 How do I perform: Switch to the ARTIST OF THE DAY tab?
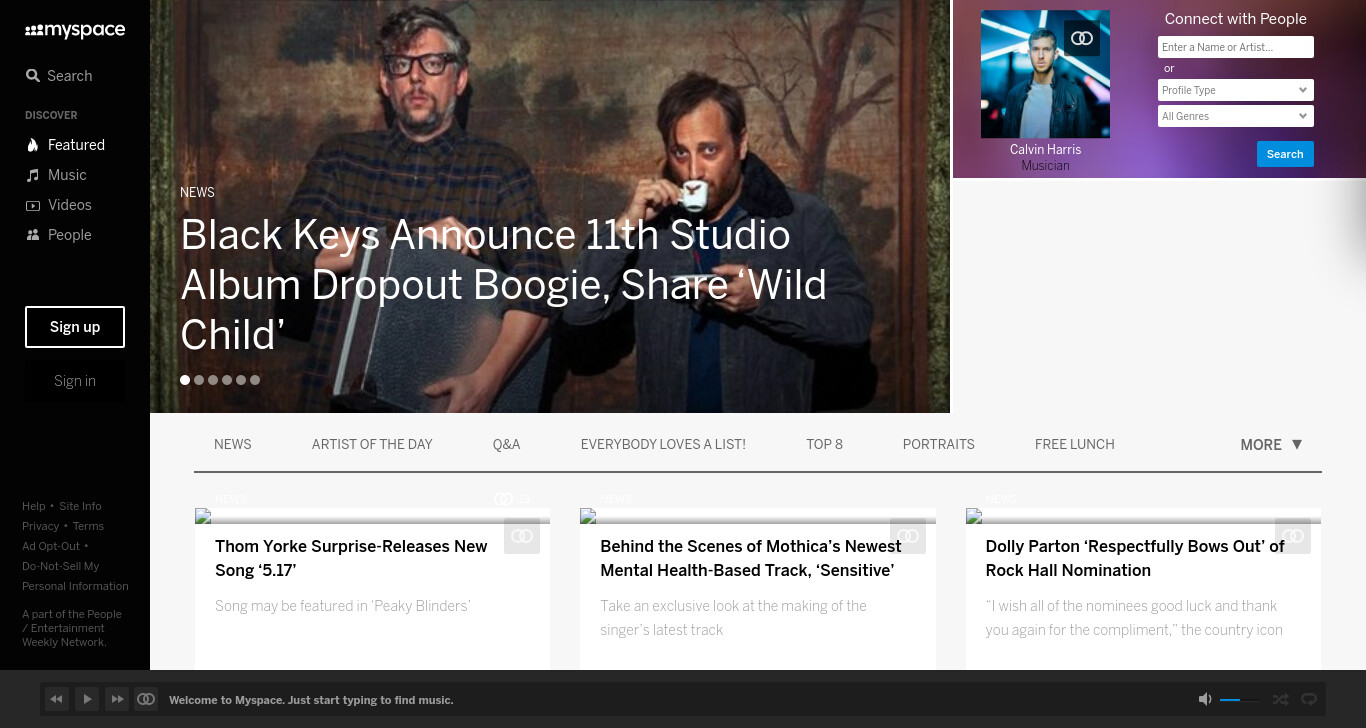(x=372, y=444)
